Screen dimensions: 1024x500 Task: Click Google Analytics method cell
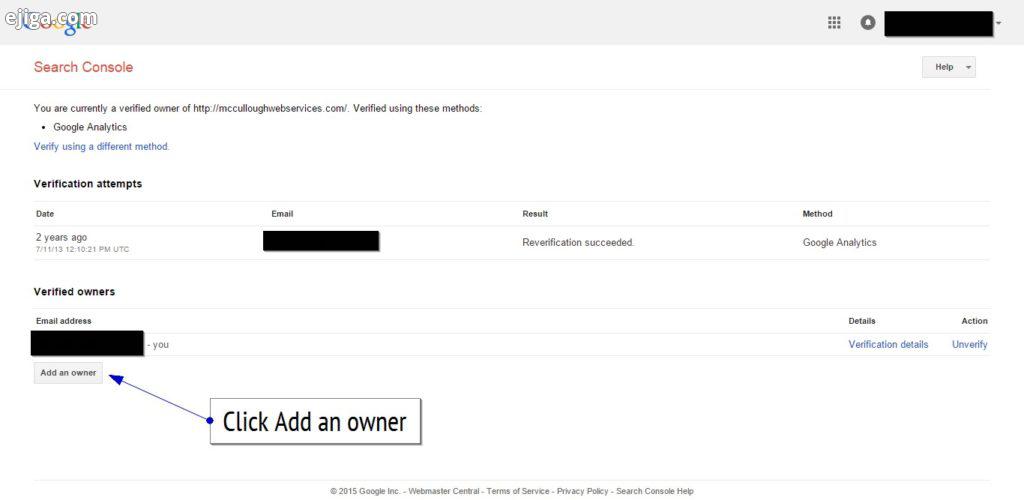[x=839, y=242]
